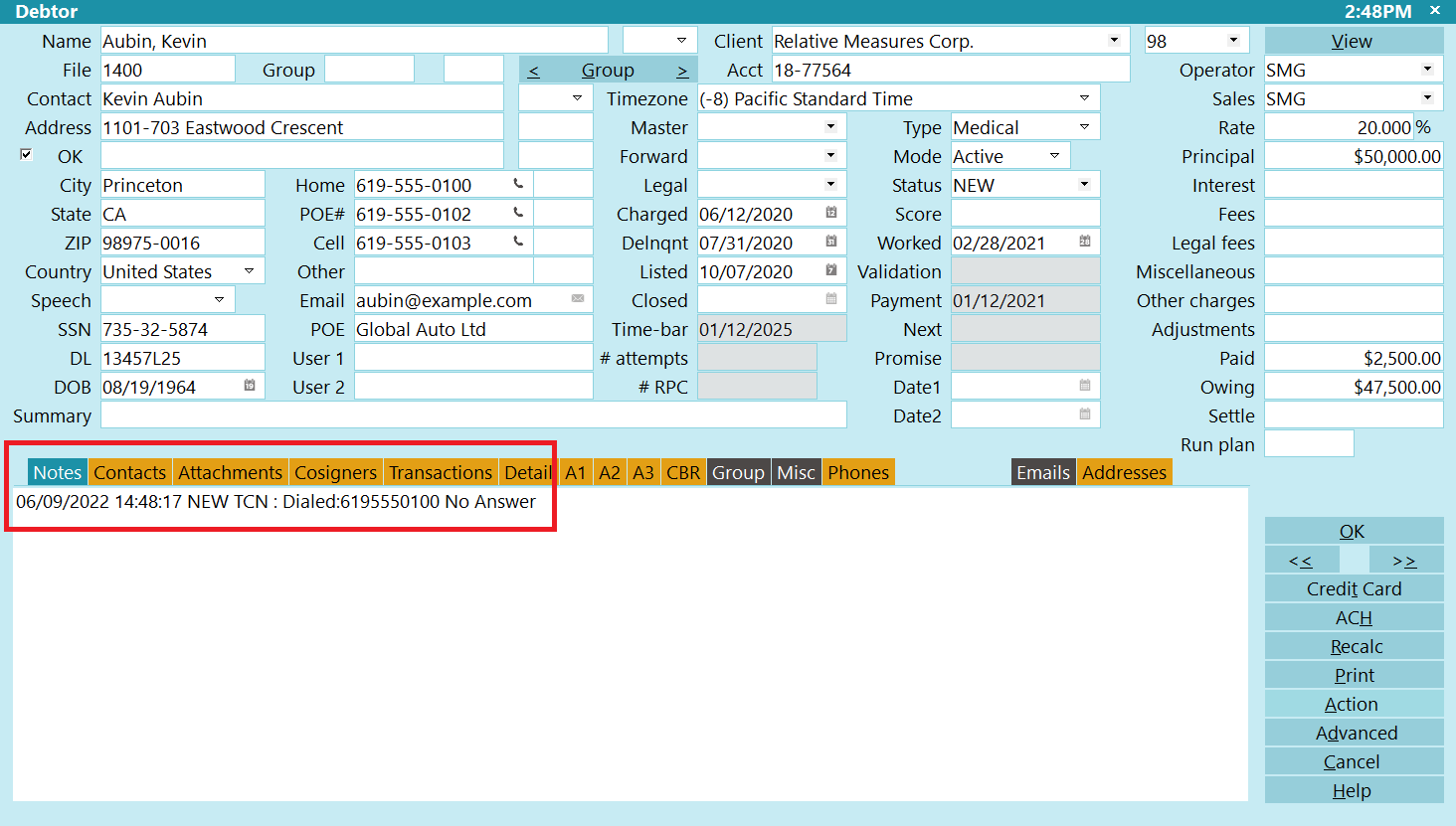This screenshot has height=826, width=1456.
Task: Open calendar picker for Delnqnt date
Action: (x=831, y=243)
